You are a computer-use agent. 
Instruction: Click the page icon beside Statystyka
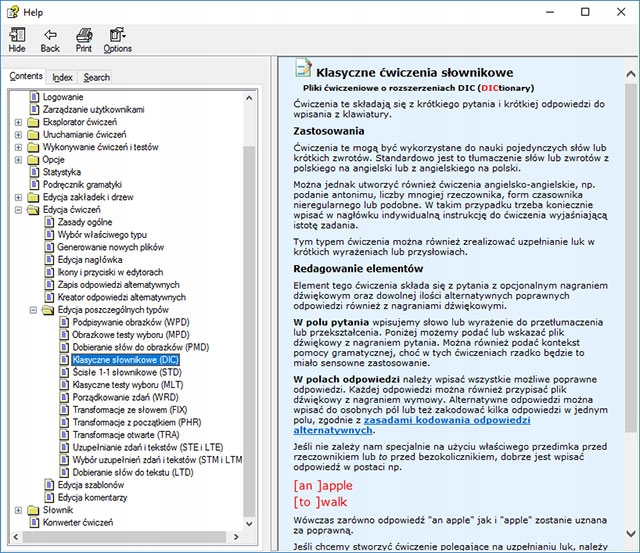[34, 172]
